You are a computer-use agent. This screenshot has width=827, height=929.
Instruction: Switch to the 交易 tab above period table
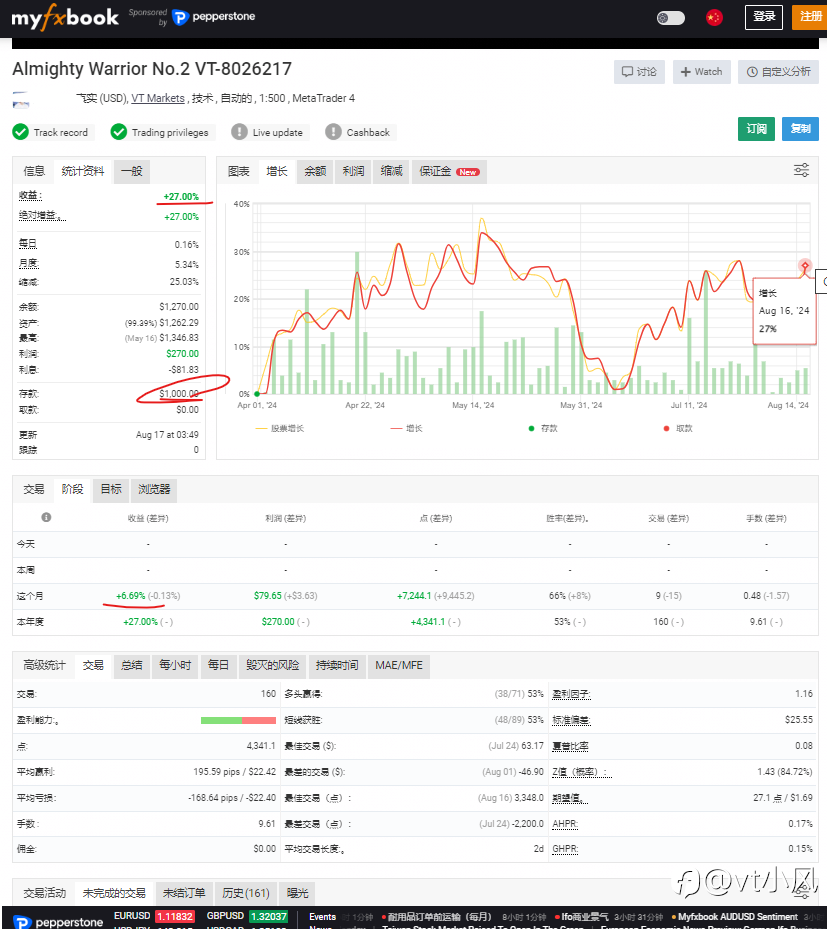click(x=34, y=489)
